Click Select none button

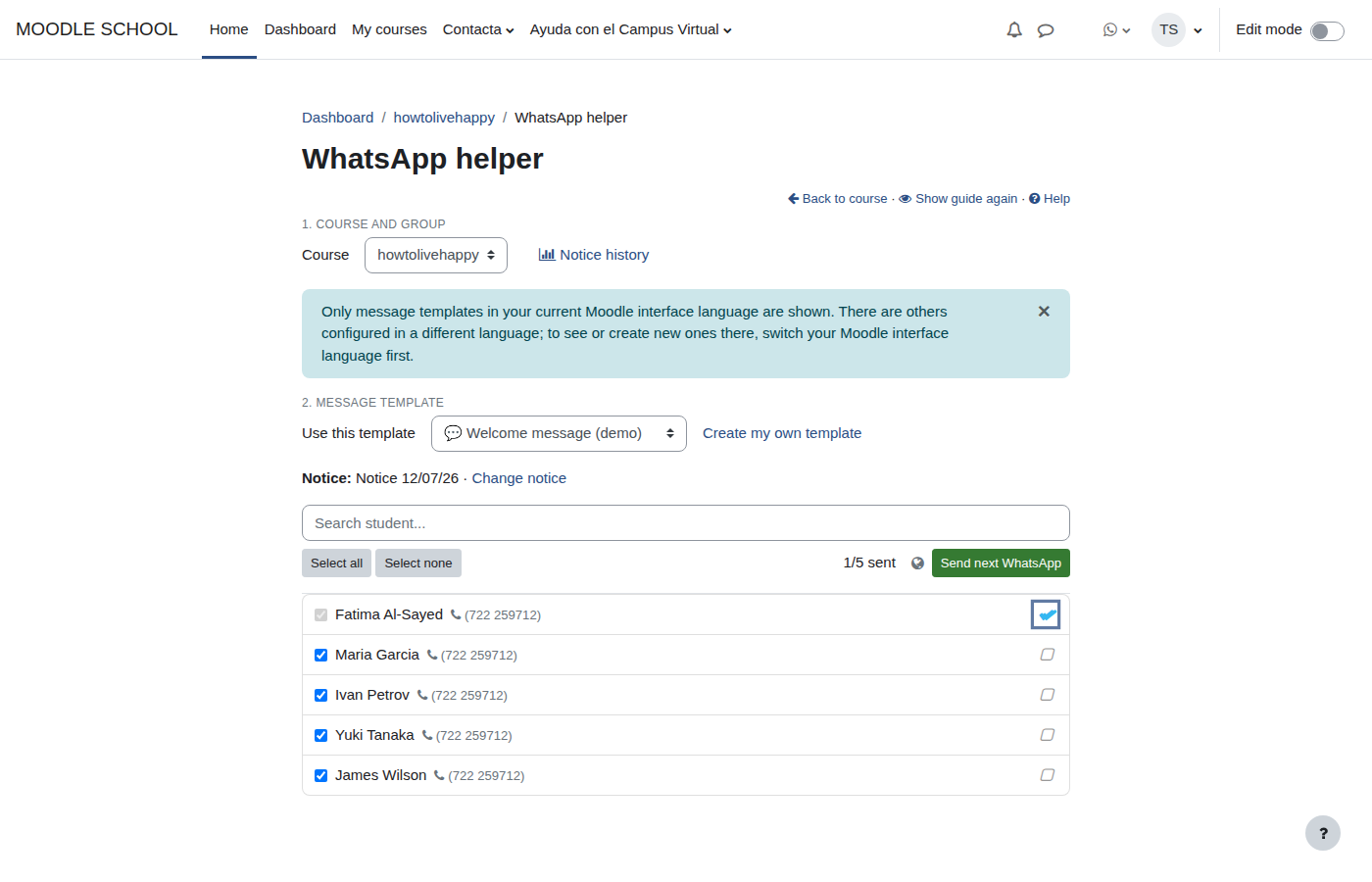(418, 563)
